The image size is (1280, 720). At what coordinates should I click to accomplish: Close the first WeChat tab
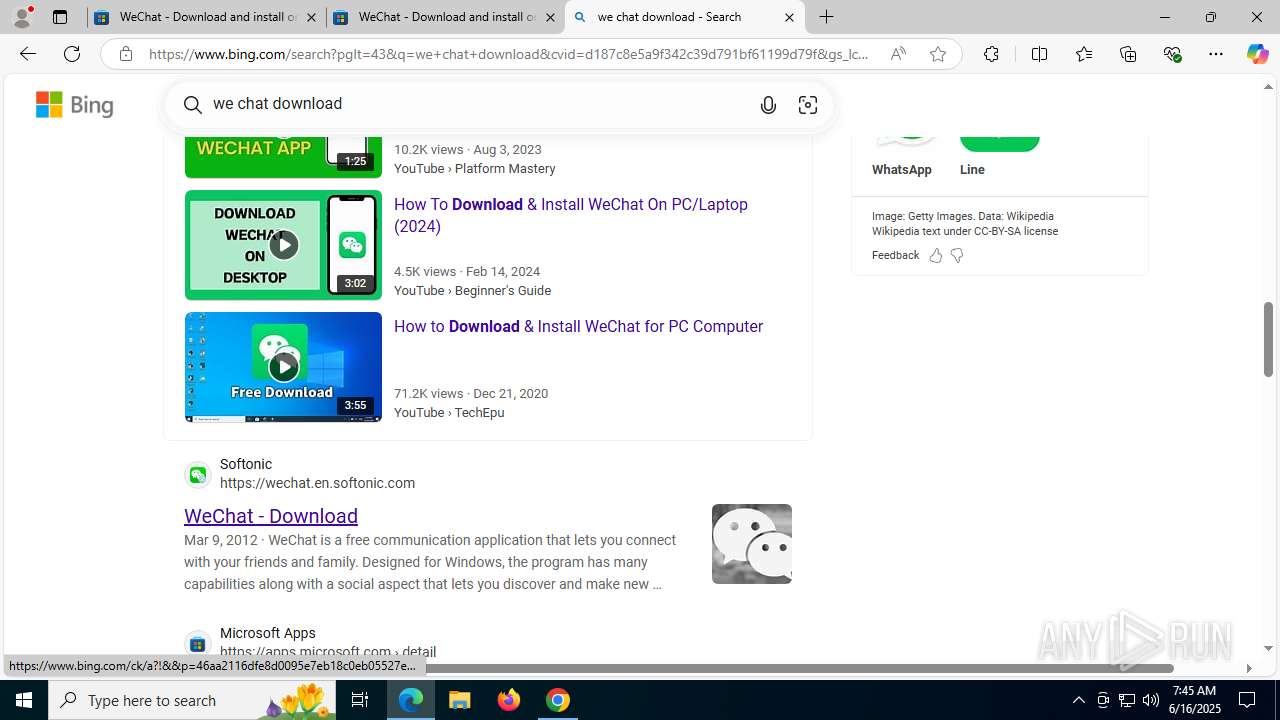tap(312, 17)
